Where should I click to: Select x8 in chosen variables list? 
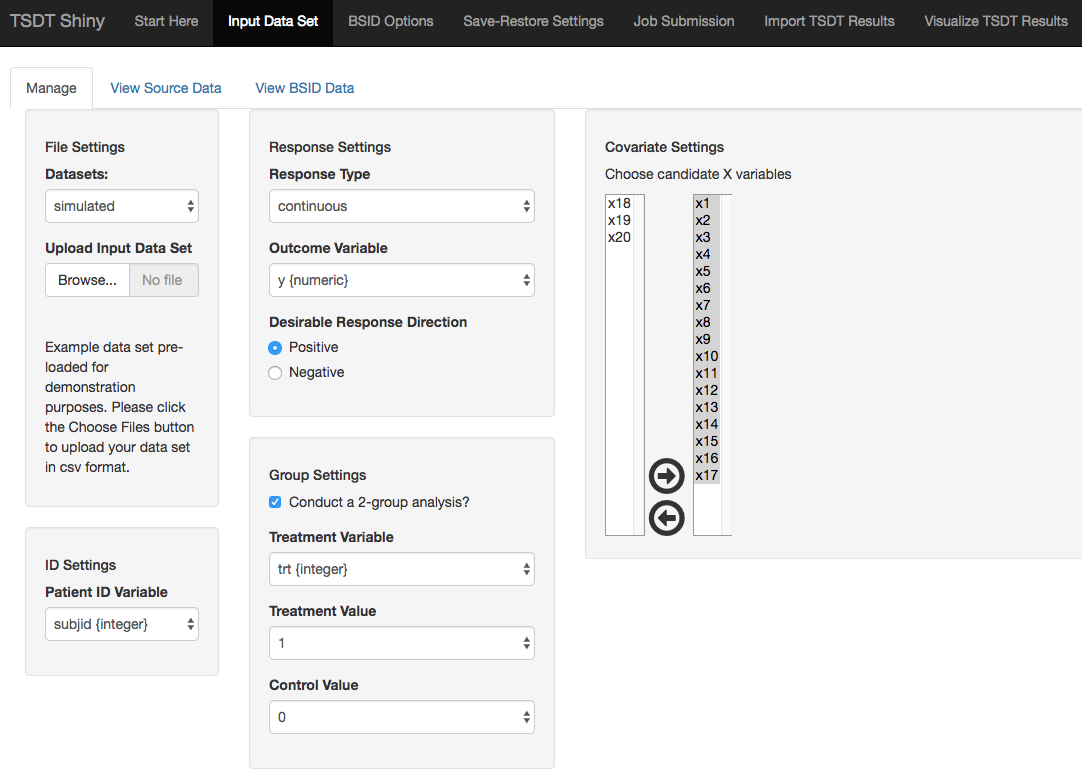(707, 322)
